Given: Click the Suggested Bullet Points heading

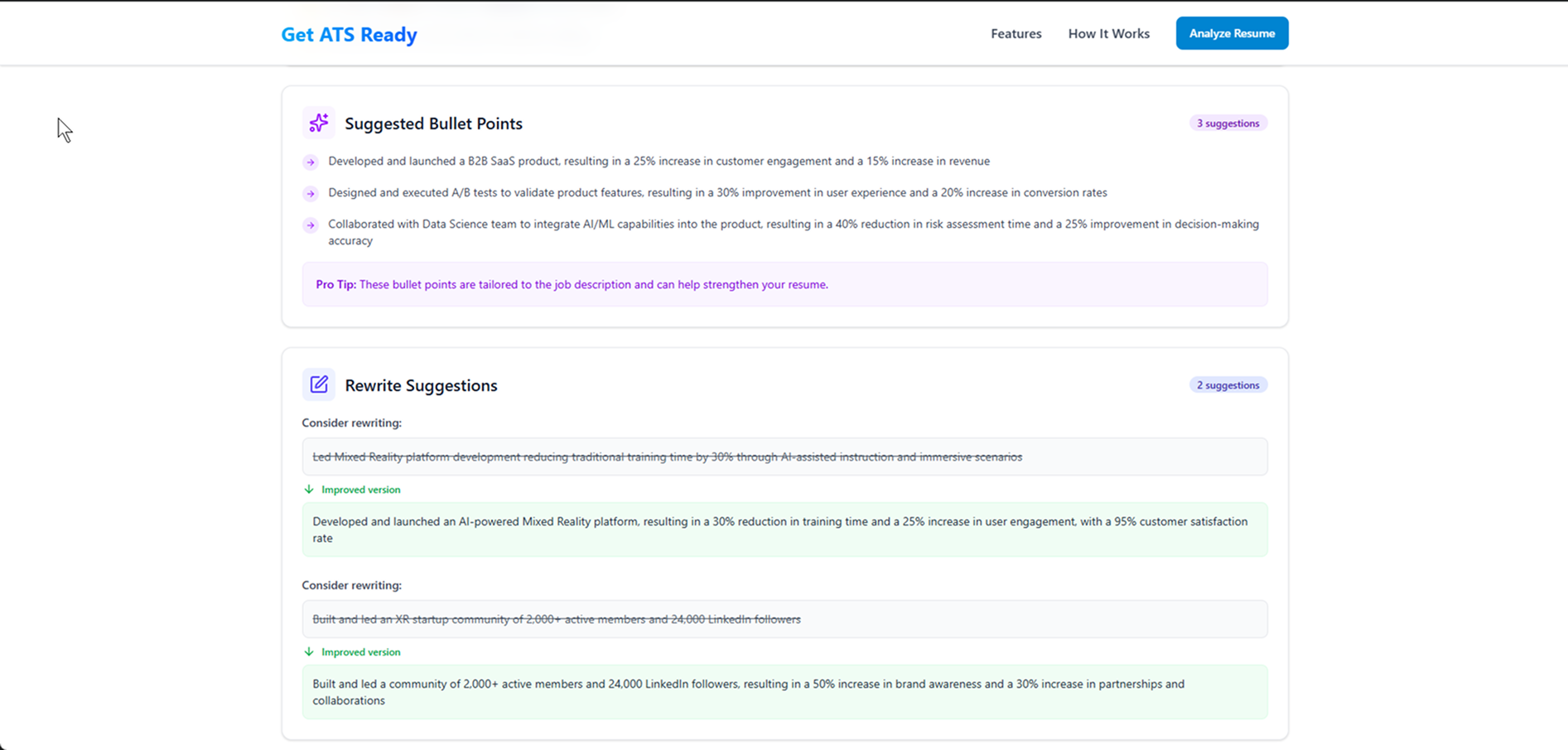Looking at the screenshot, I should click(x=433, y=123).
